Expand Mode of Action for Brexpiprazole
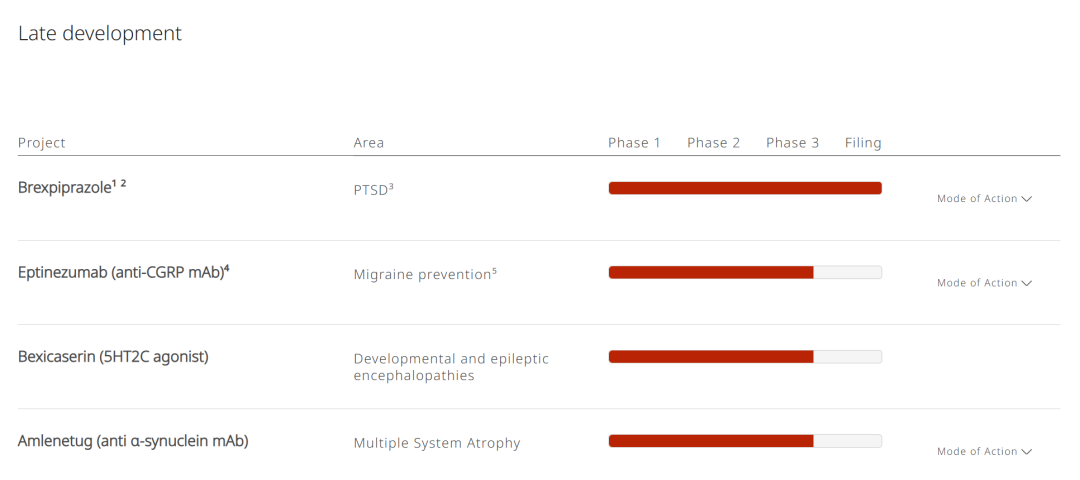Viewport: 1080px width, 480px height. click(x=983, y=199)
